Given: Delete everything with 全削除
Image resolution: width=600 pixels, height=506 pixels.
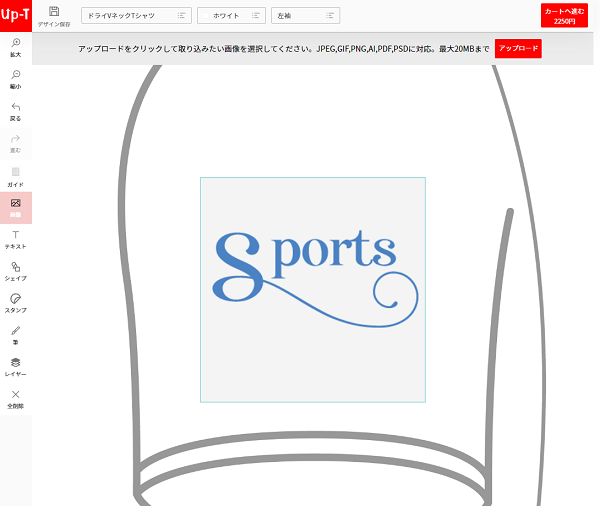Looking at the screenshot, I should point(15,399).
